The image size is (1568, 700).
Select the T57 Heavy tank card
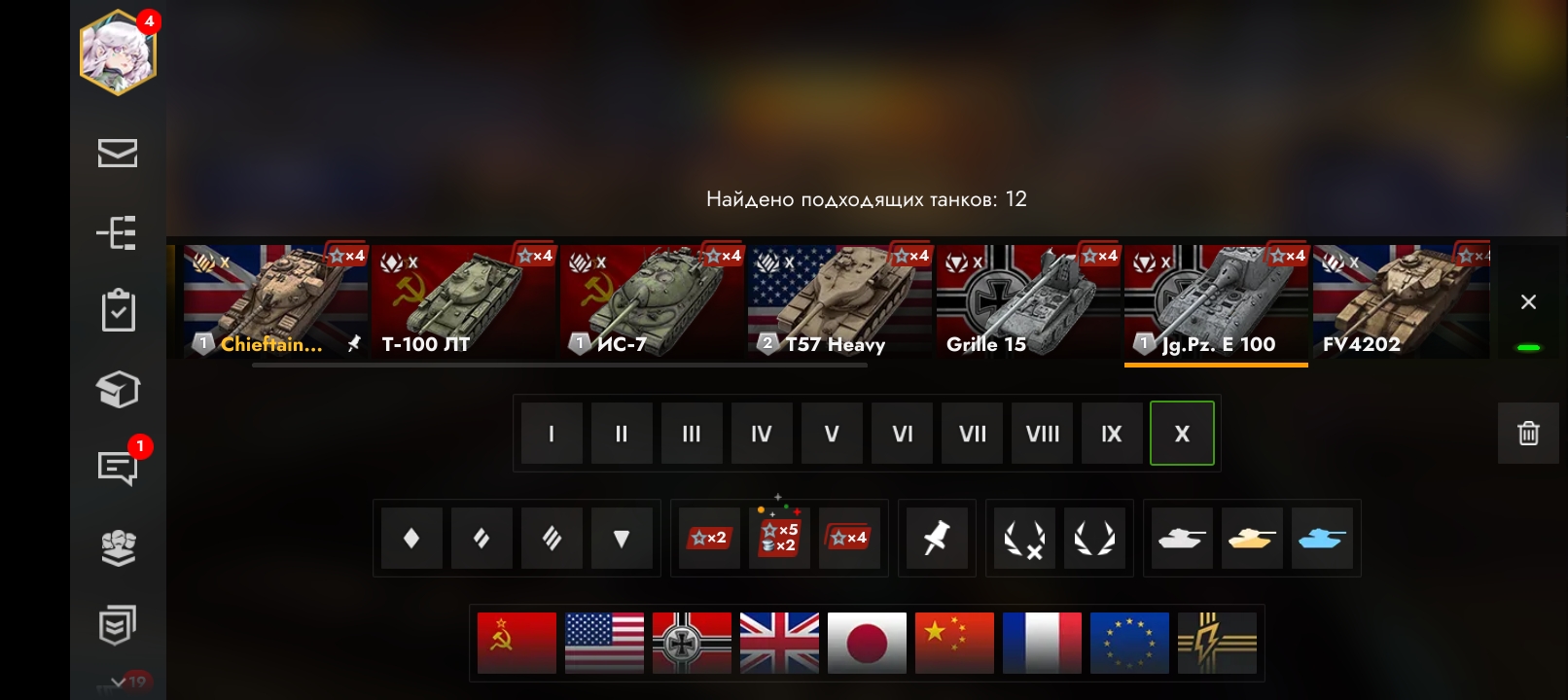839,301
